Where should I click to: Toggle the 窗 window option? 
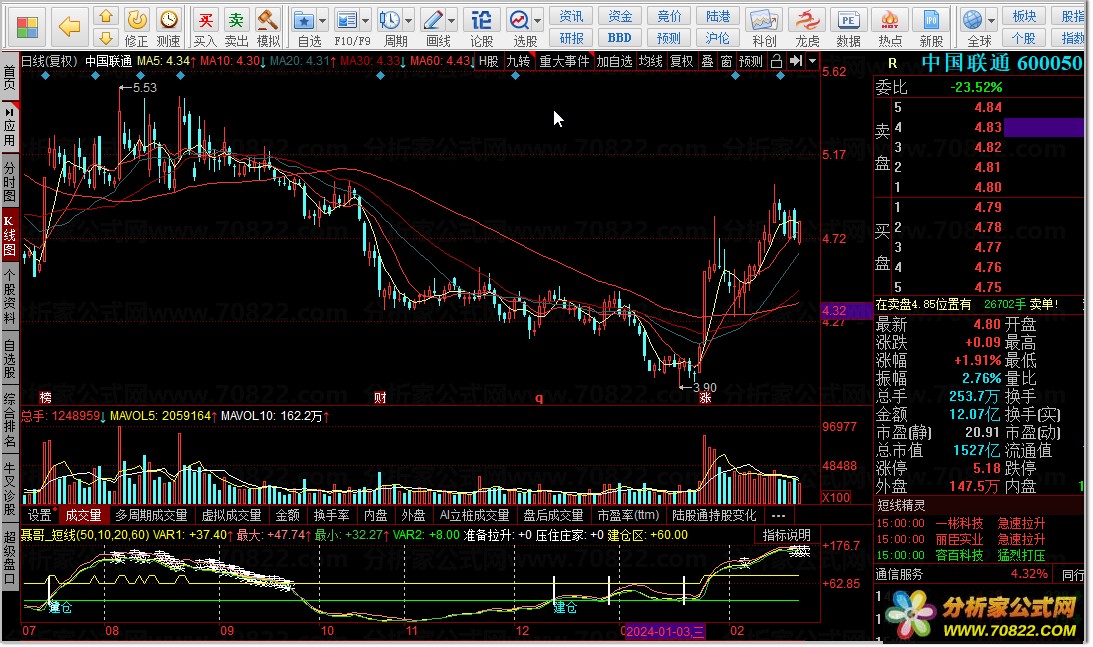(x=726, y=61)
